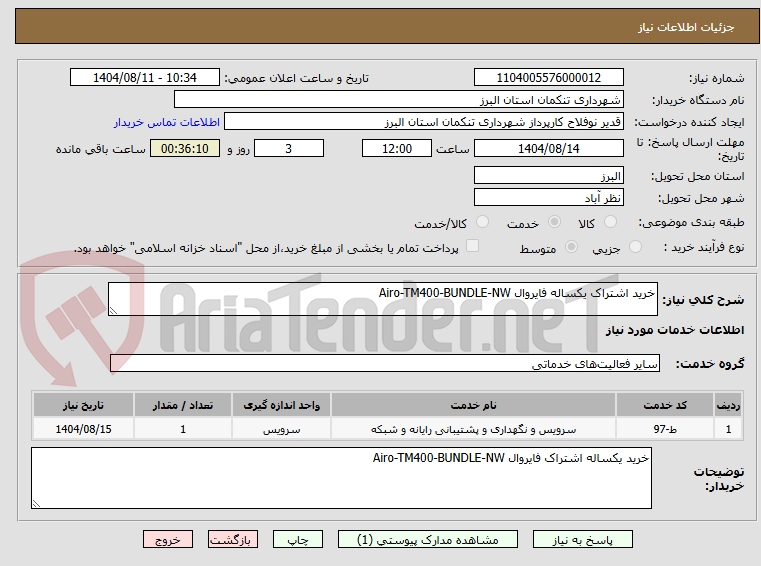The width and height of the screenshot is (761, 566).
Task: Open the اطلاعات تماس خریدار link
Action: pos(167,122)
